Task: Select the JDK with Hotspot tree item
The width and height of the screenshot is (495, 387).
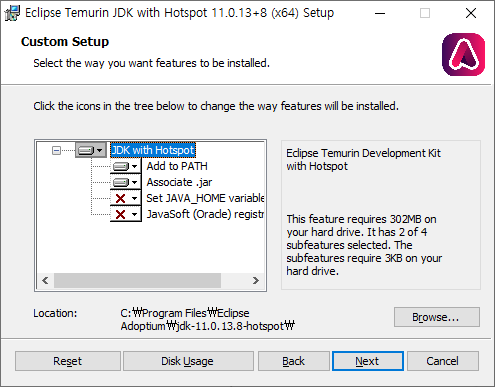Action: [153, 150]
